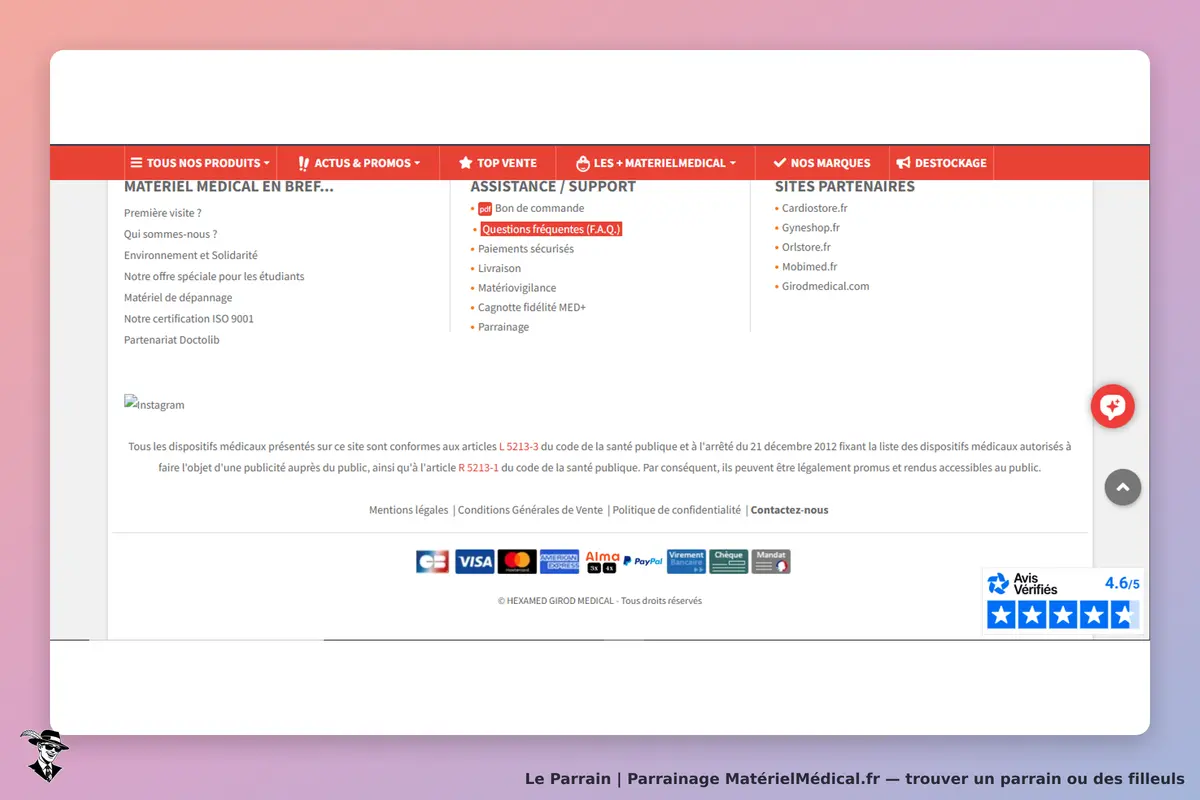Visit Cardiostore.fr partner site
The width and height of the screenshot is (1200, 800).
point(815,208)
